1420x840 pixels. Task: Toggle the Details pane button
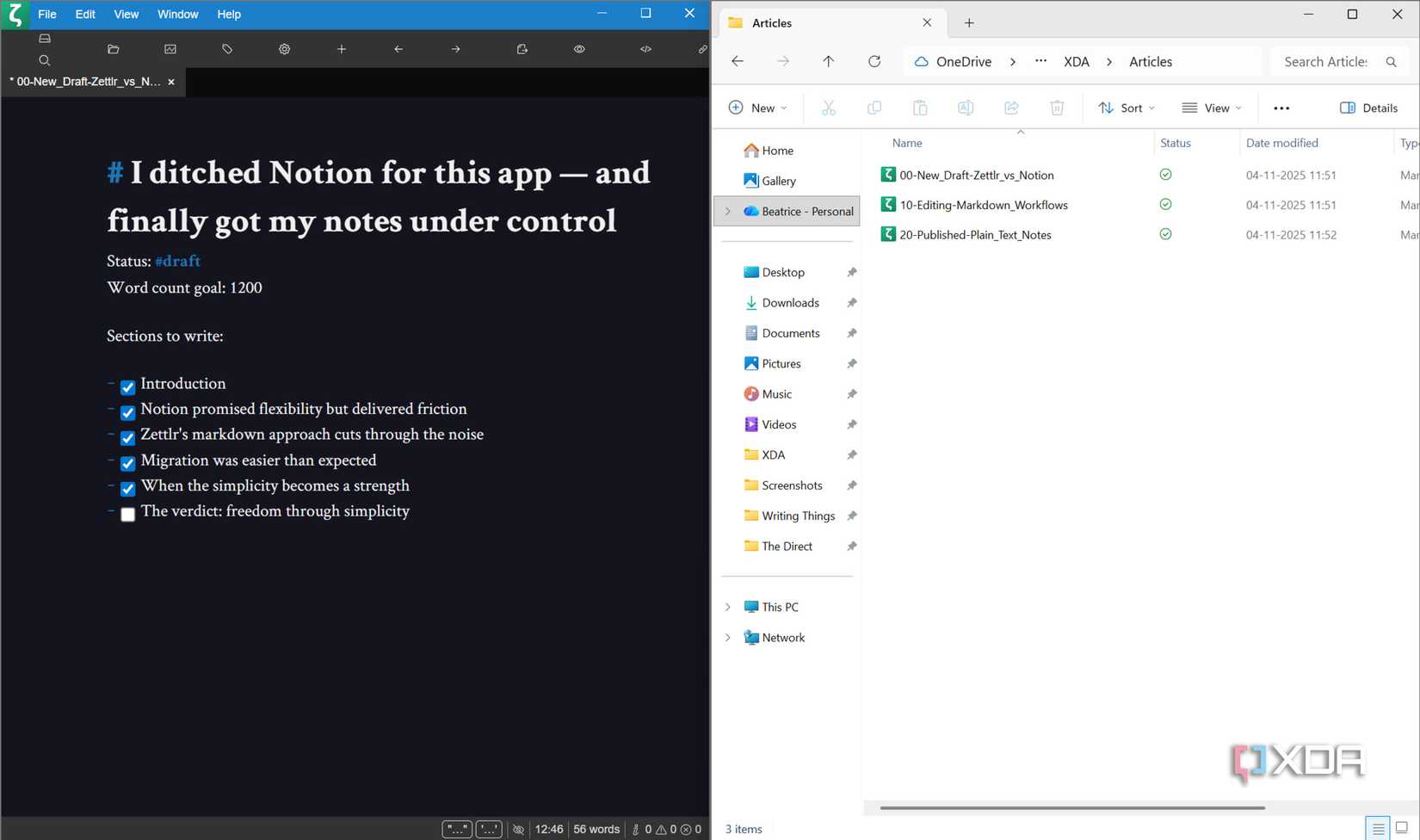point(1368,108)
